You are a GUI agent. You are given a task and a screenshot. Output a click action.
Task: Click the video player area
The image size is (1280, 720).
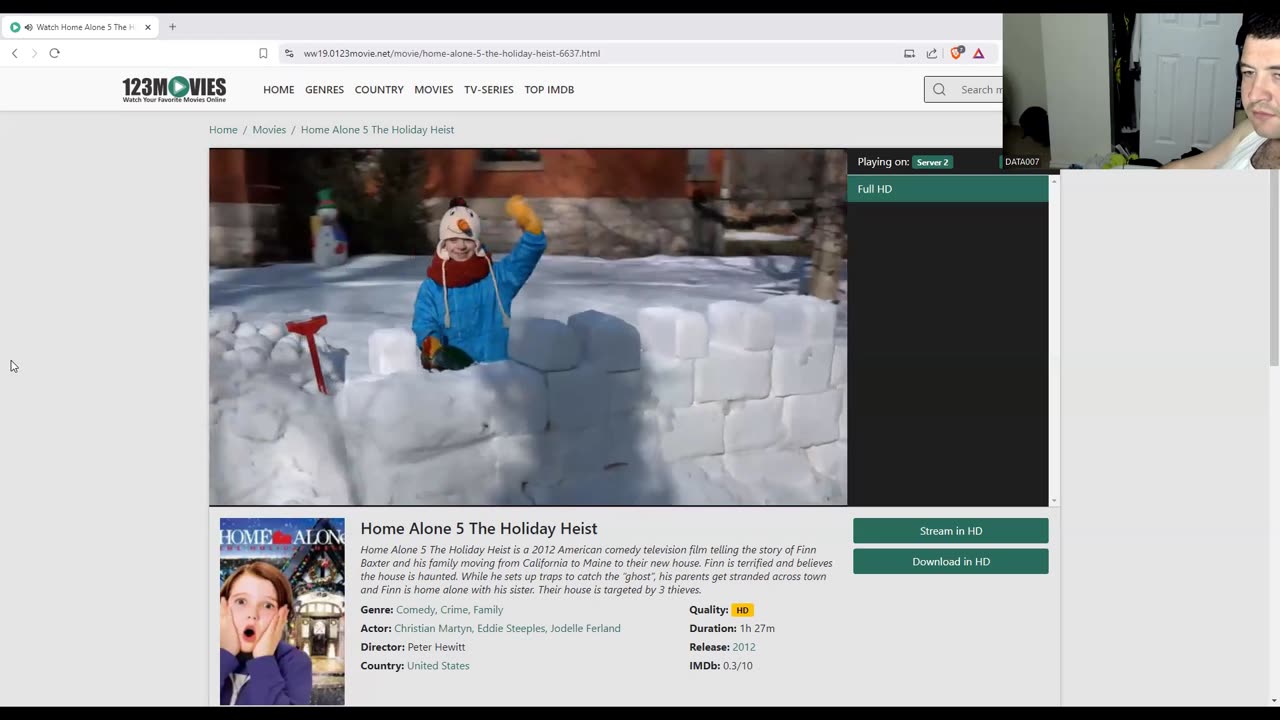click(528, 327)
